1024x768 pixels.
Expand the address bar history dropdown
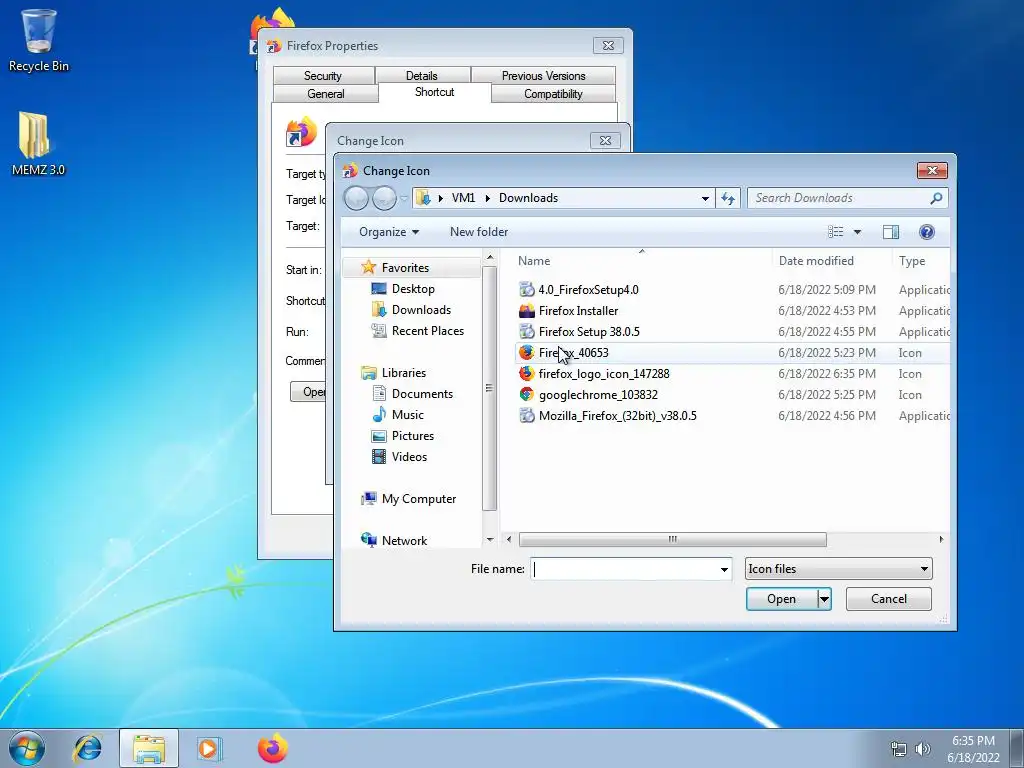705,198
